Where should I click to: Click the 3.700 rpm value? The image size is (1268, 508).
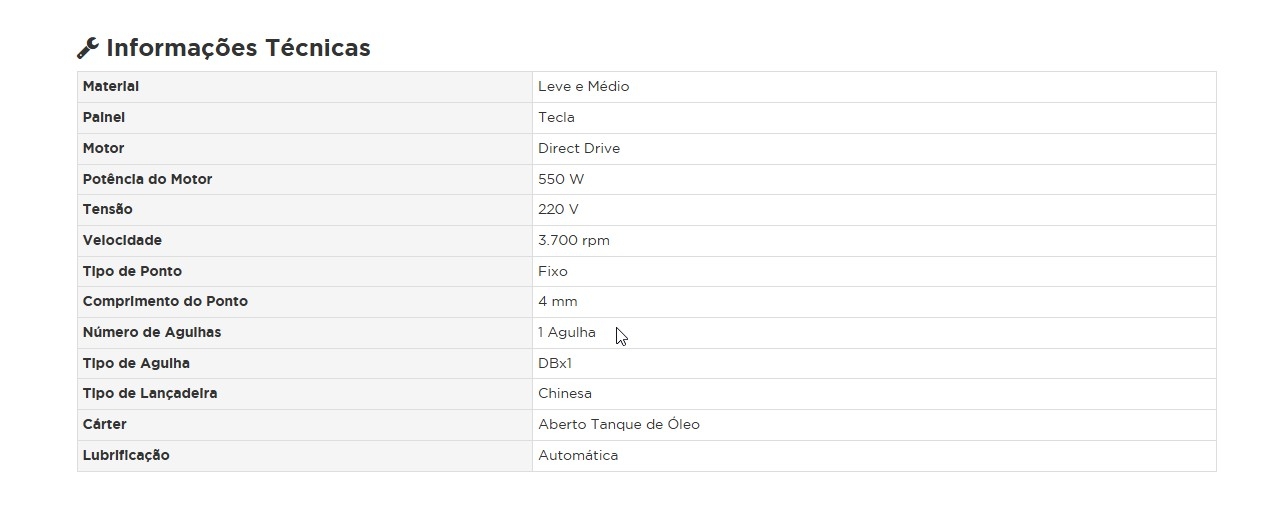574,240
